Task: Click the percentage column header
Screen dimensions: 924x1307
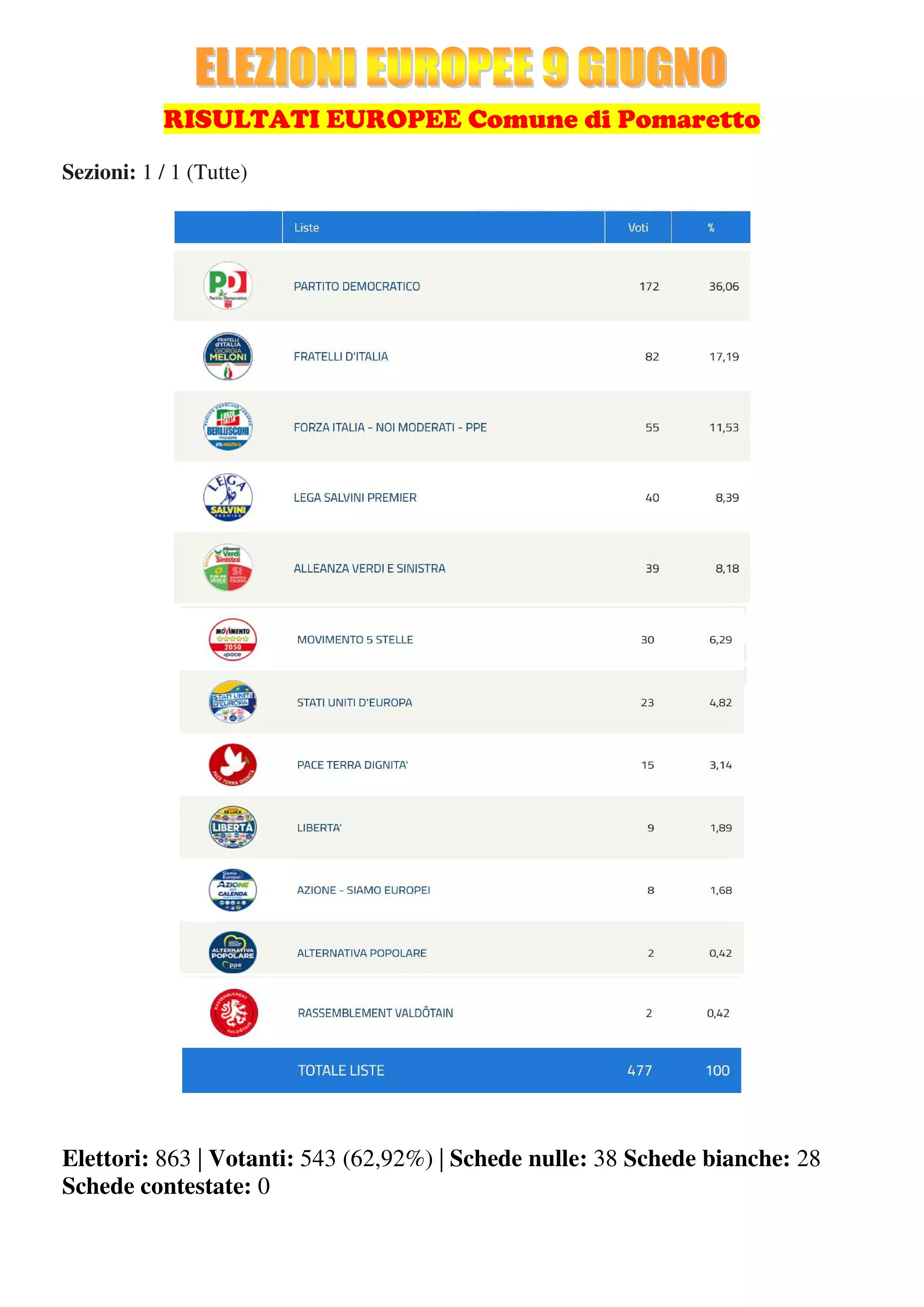Action: tap(710, 227)
